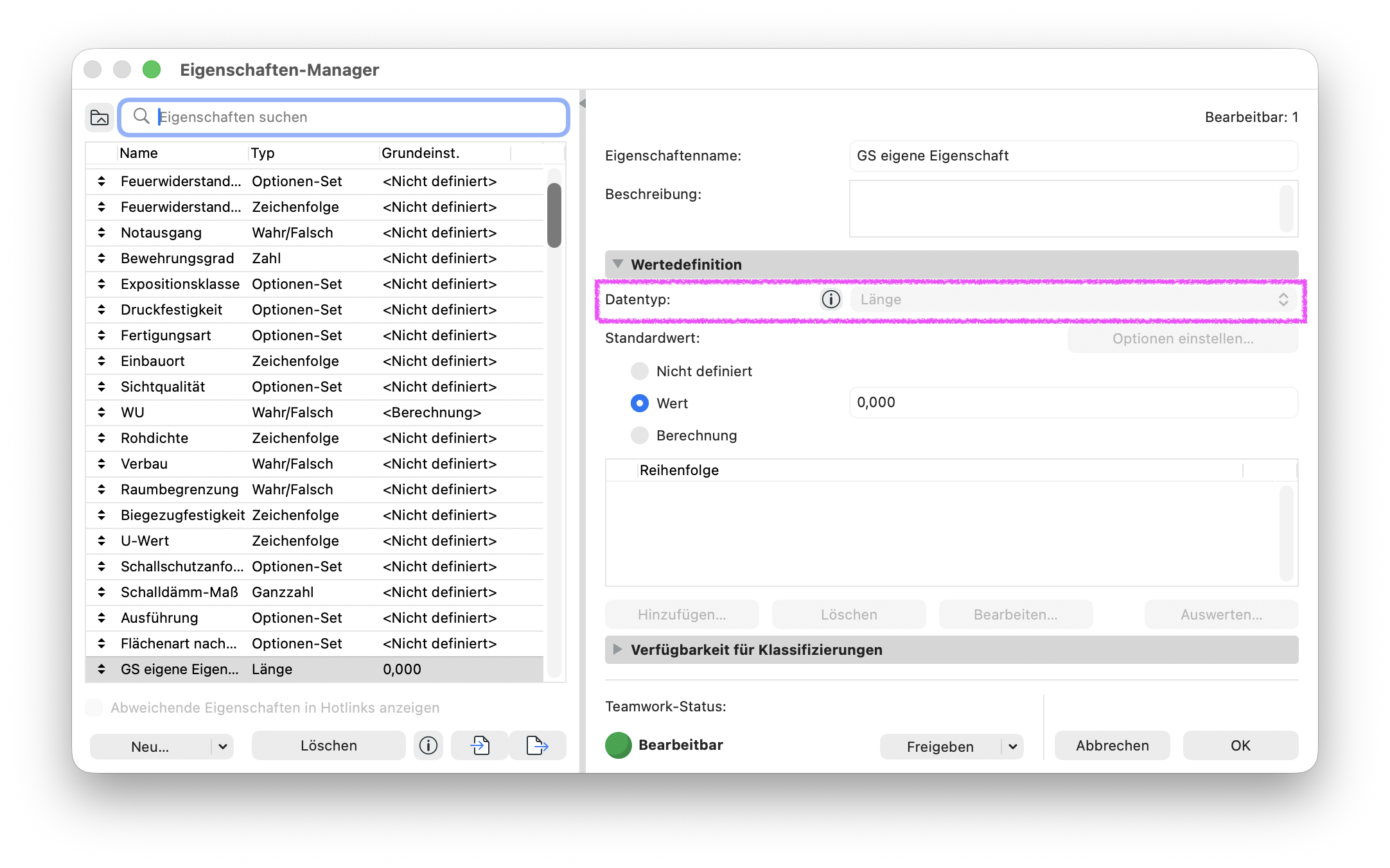
Task: Focus the Eigenschaften suchen search field
Action: click(344, 117)
